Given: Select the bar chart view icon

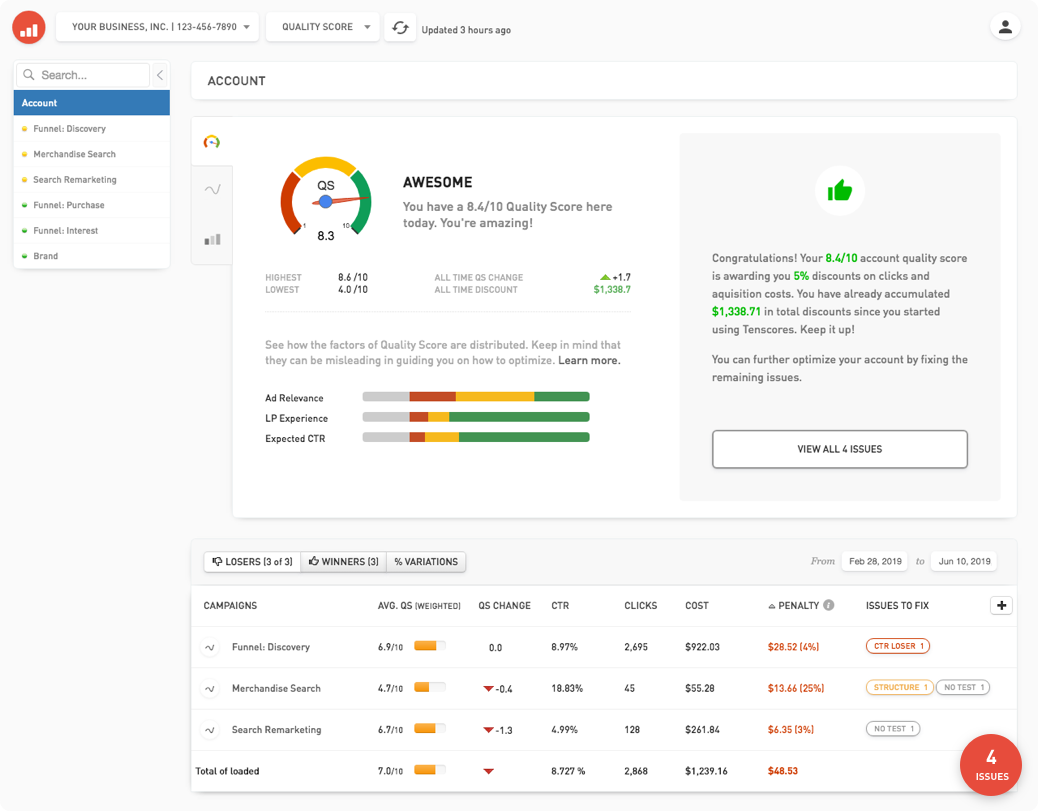Looking at the screenshot, I should (x=212, y=240).
